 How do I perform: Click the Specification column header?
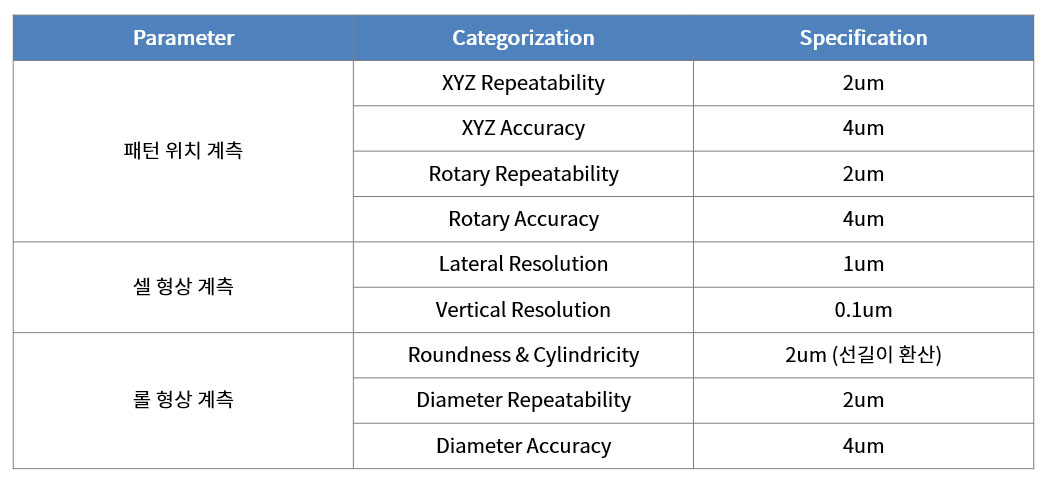[863, 38]
